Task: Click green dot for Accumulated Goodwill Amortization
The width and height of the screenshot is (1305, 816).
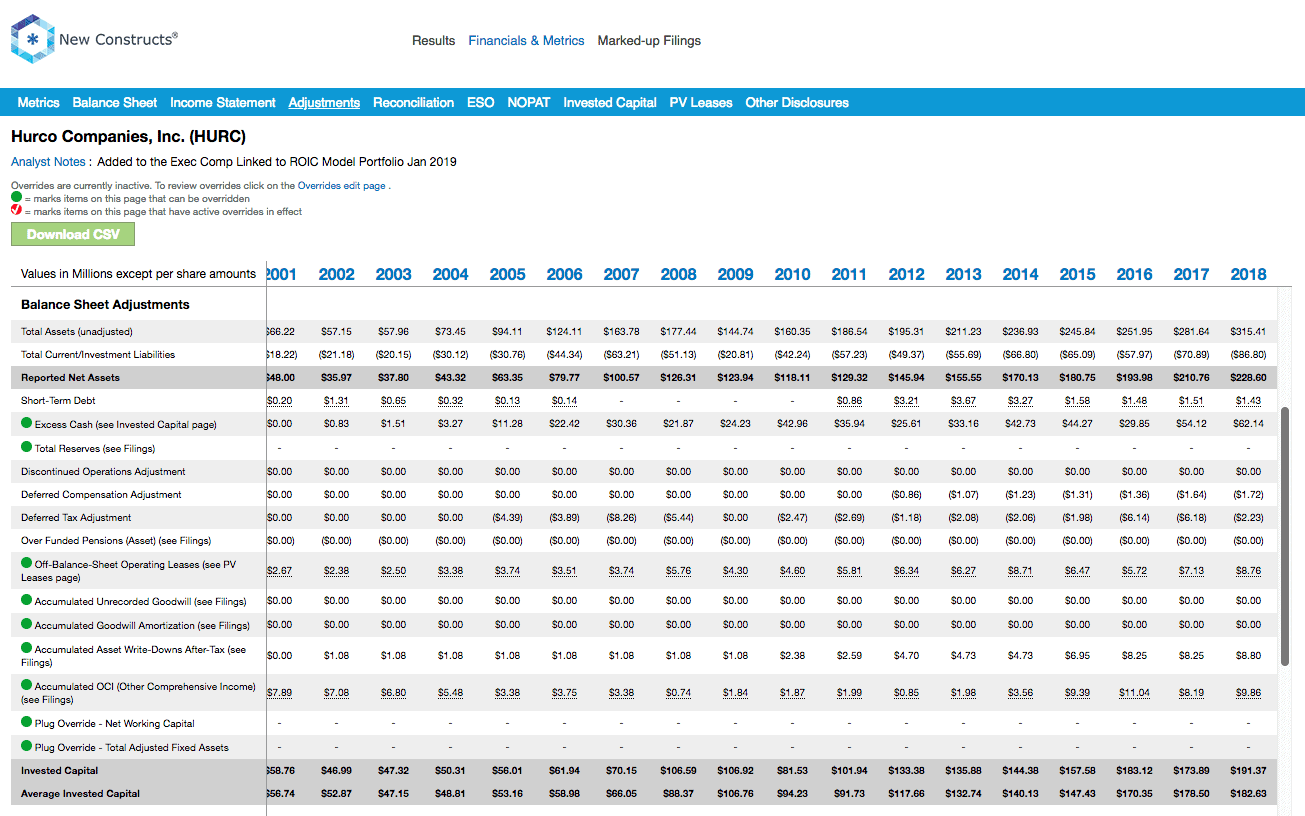Action: tap(27, 624)
